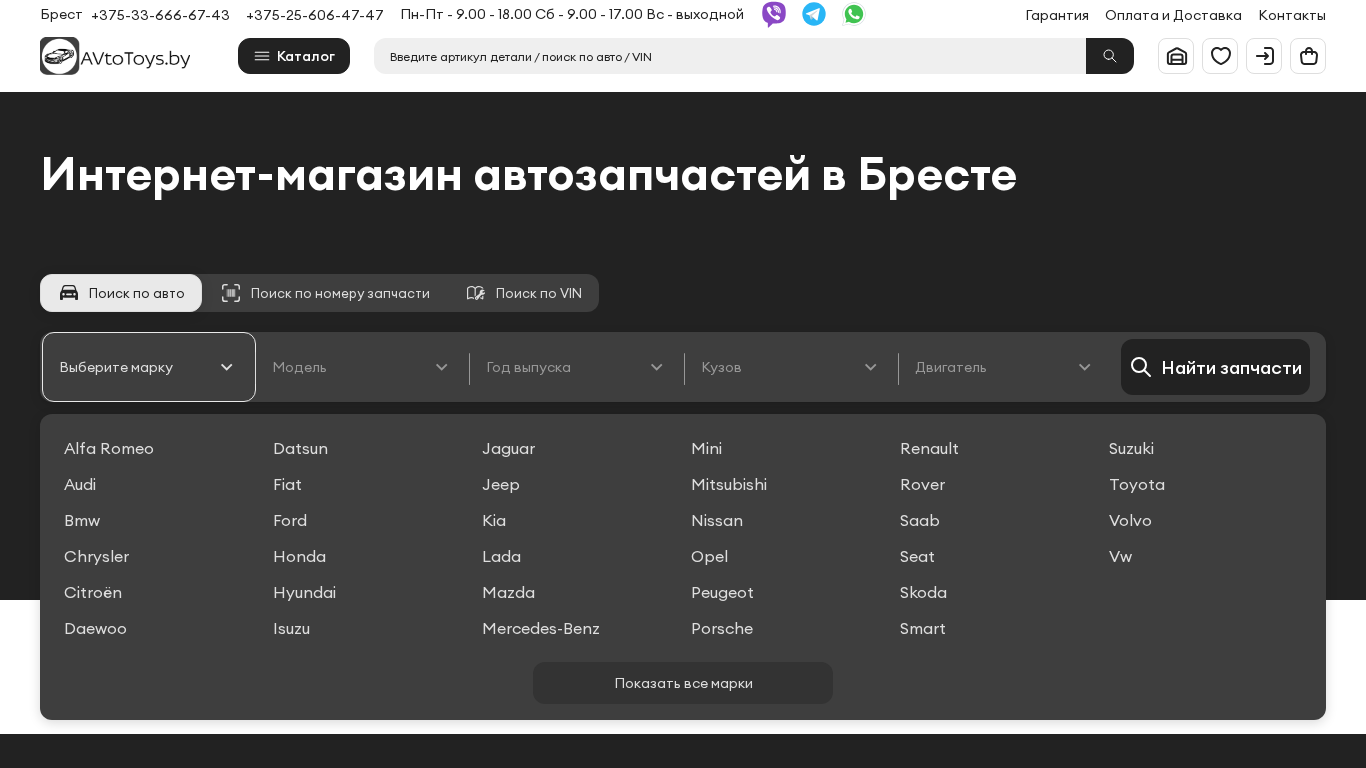Image resolution: width=1366 pixels, height=768 pixels.
Task: Choose Kia brand
Action: (494, 520)
